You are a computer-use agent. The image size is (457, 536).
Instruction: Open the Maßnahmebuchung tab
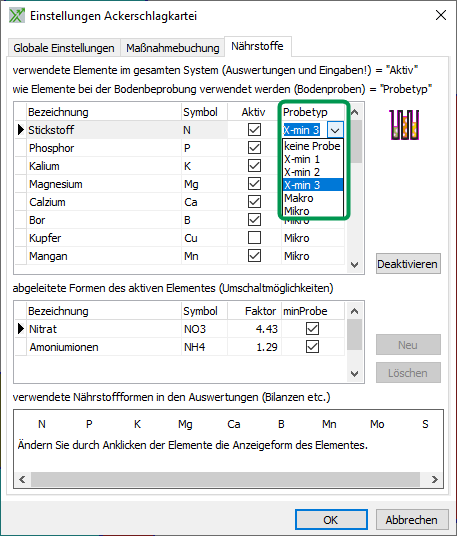click(x=173, y=48)
